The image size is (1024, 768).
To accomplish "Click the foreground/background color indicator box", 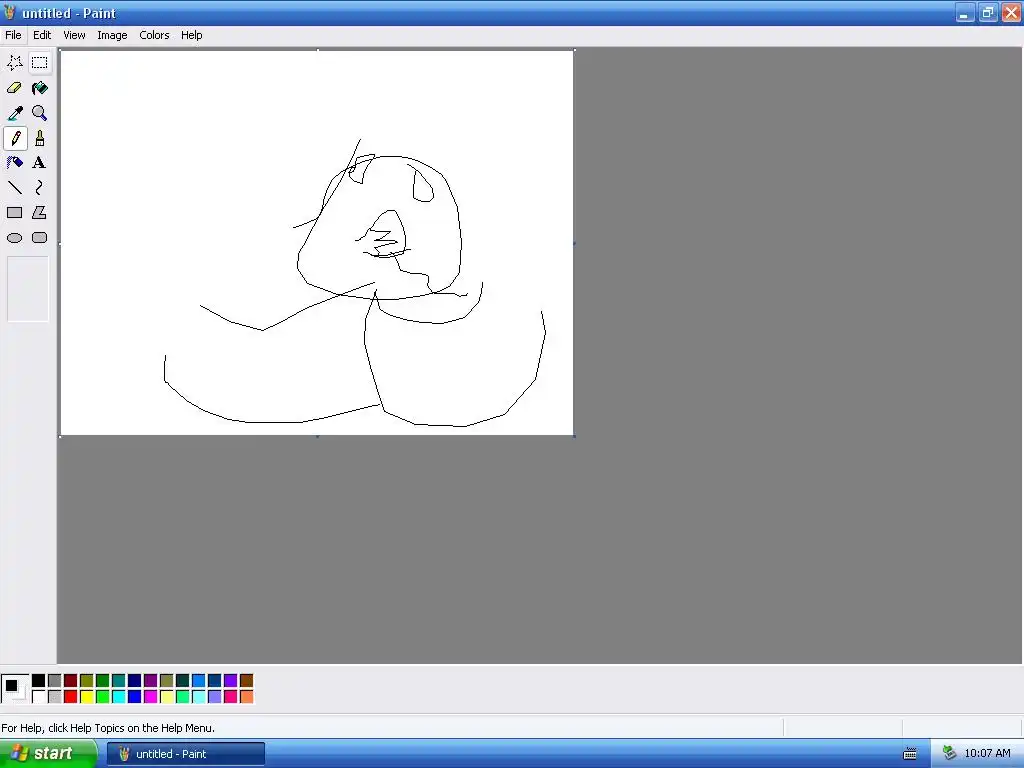I will pos(15,689).
